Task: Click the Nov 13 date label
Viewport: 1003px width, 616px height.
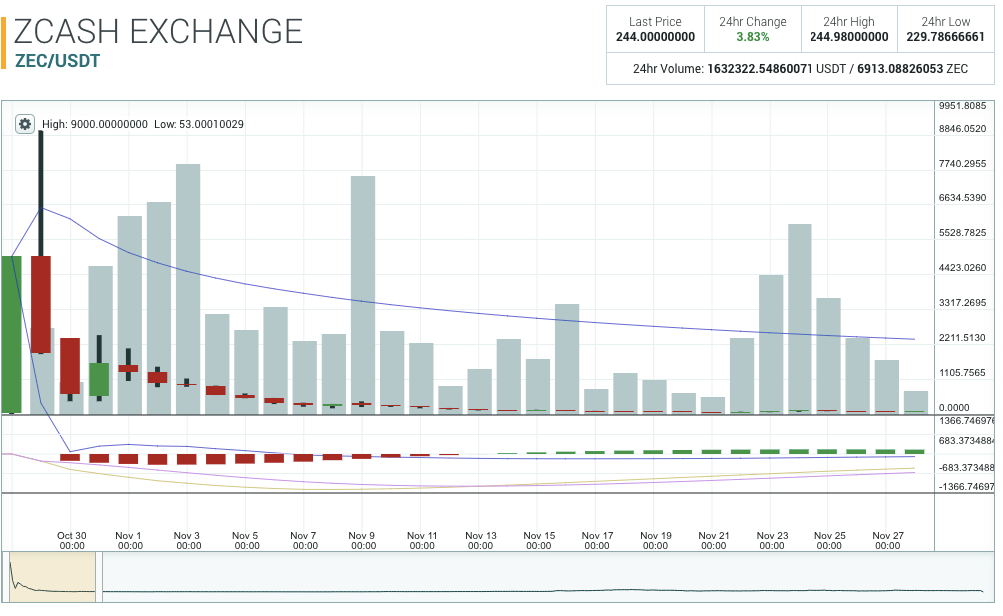Action: [480, 541]
